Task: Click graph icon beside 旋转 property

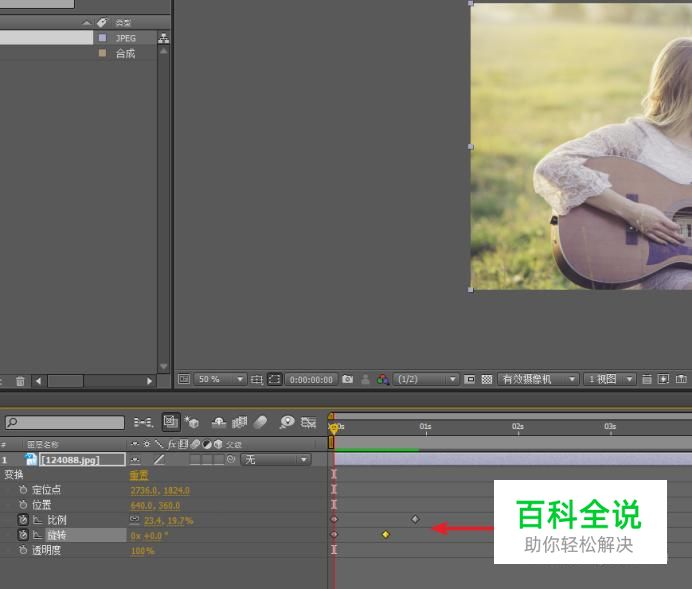Action: click(38, 535)
